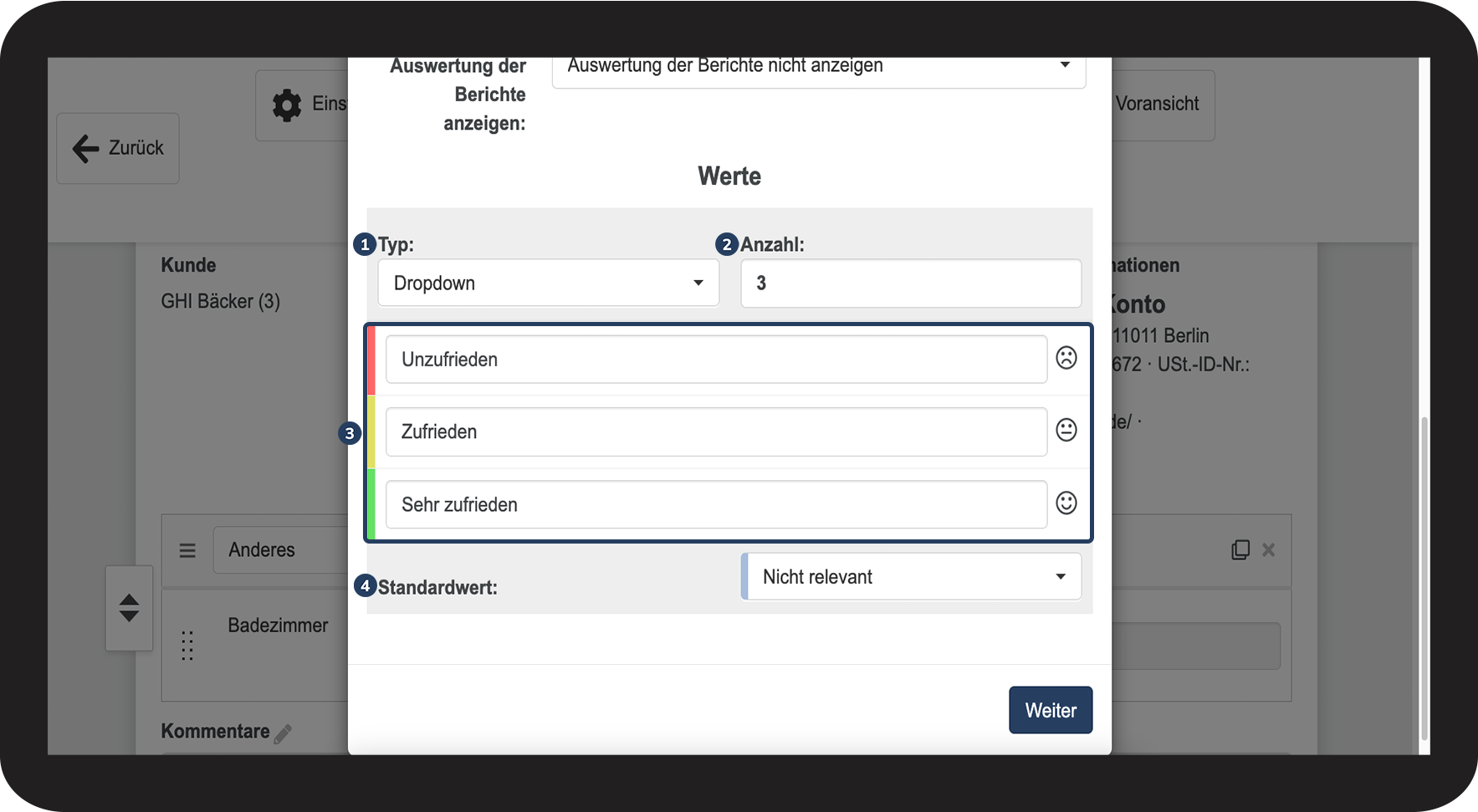Click the yellow color bar beside Zufrieden
Image resolution: width=1478 pixels, height=812 pixels.
371,432
